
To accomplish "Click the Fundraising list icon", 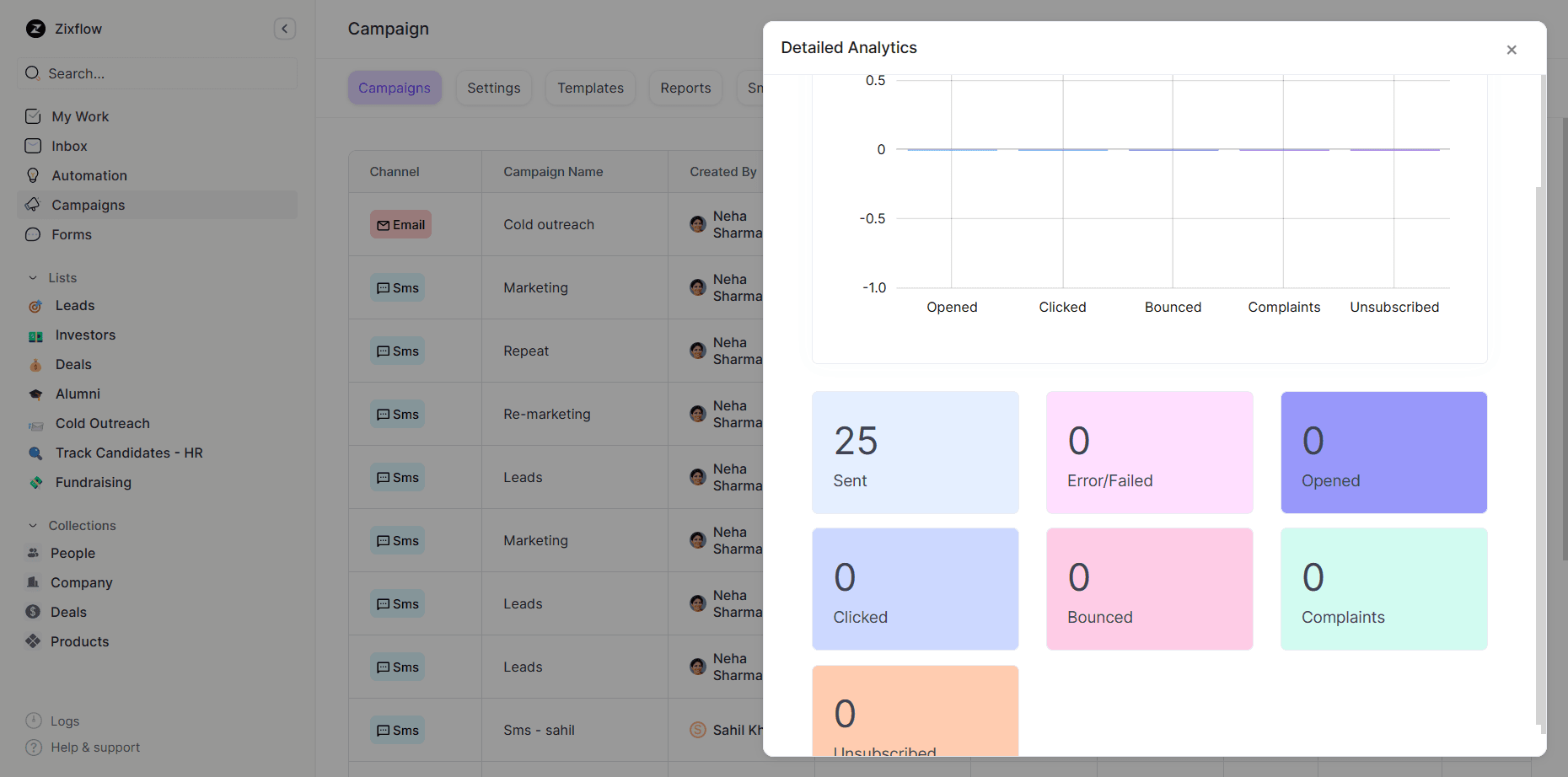I will pos(35,482).
